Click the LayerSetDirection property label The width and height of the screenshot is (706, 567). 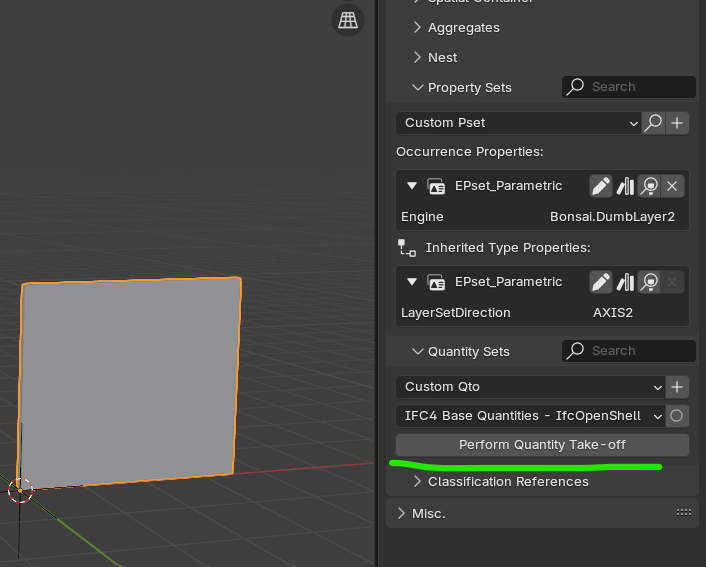456,313
